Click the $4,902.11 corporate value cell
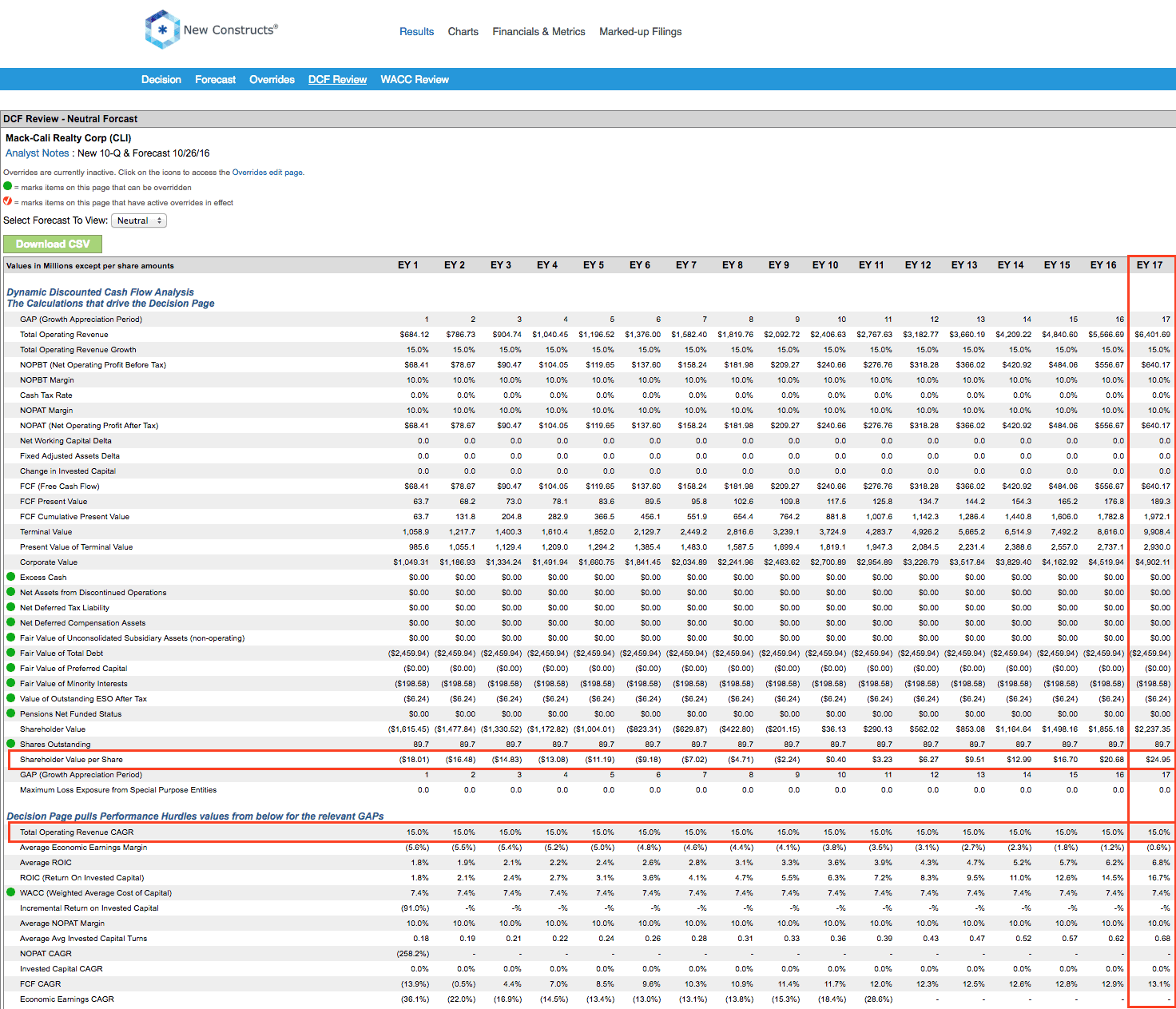This screenshot has height=1009, width=1176. (1153, 562)
